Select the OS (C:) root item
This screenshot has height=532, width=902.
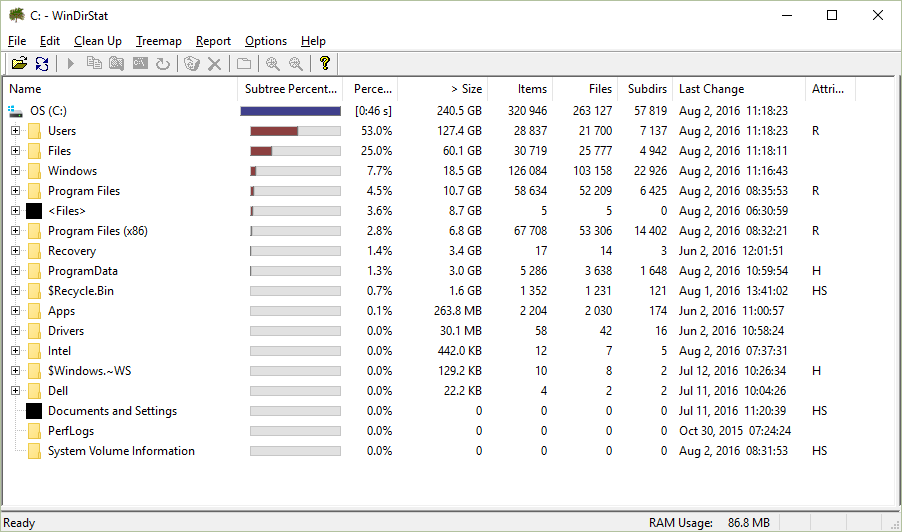click(48, 110)
